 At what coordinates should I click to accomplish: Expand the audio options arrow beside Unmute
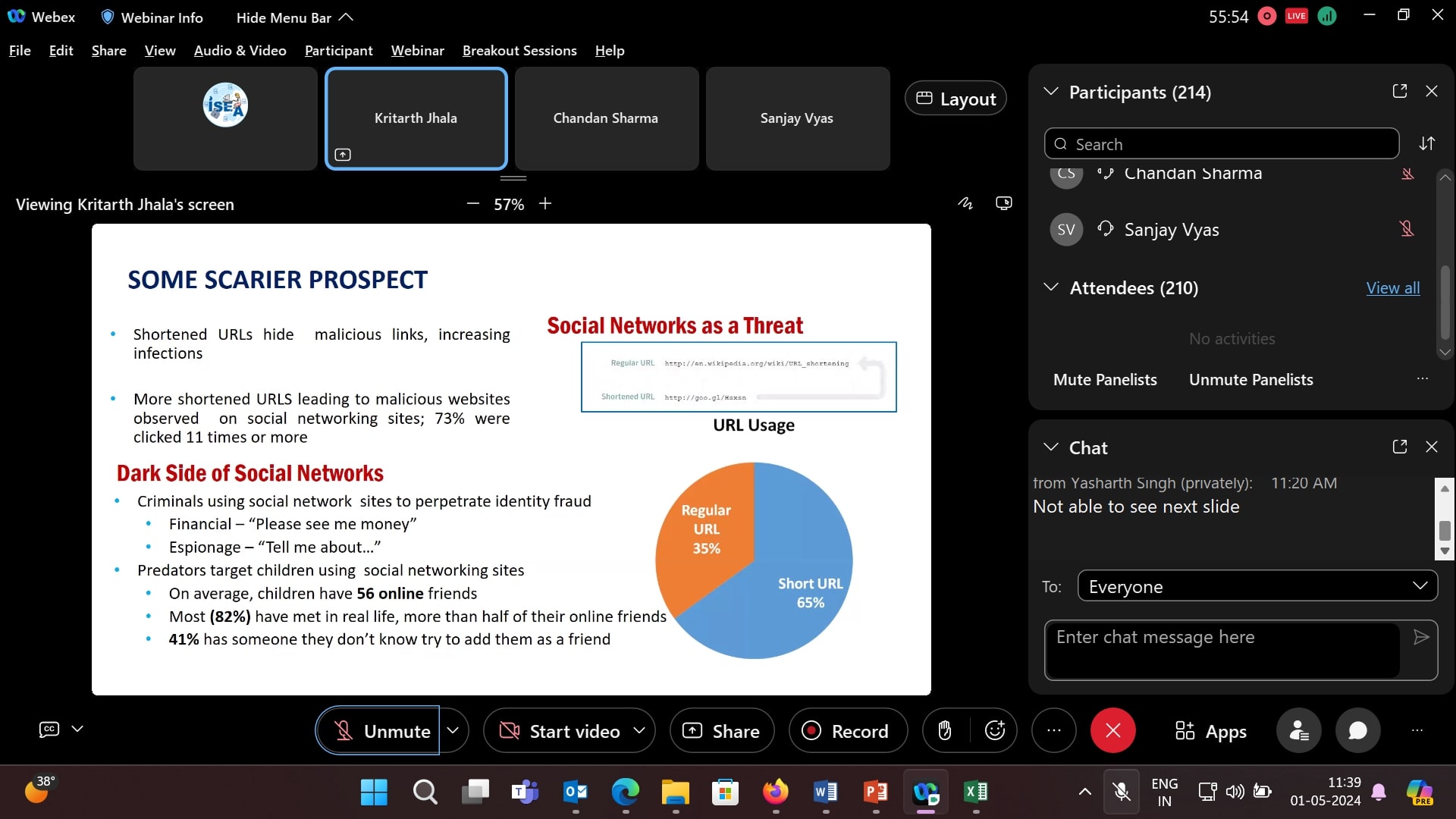click(453, 730)
